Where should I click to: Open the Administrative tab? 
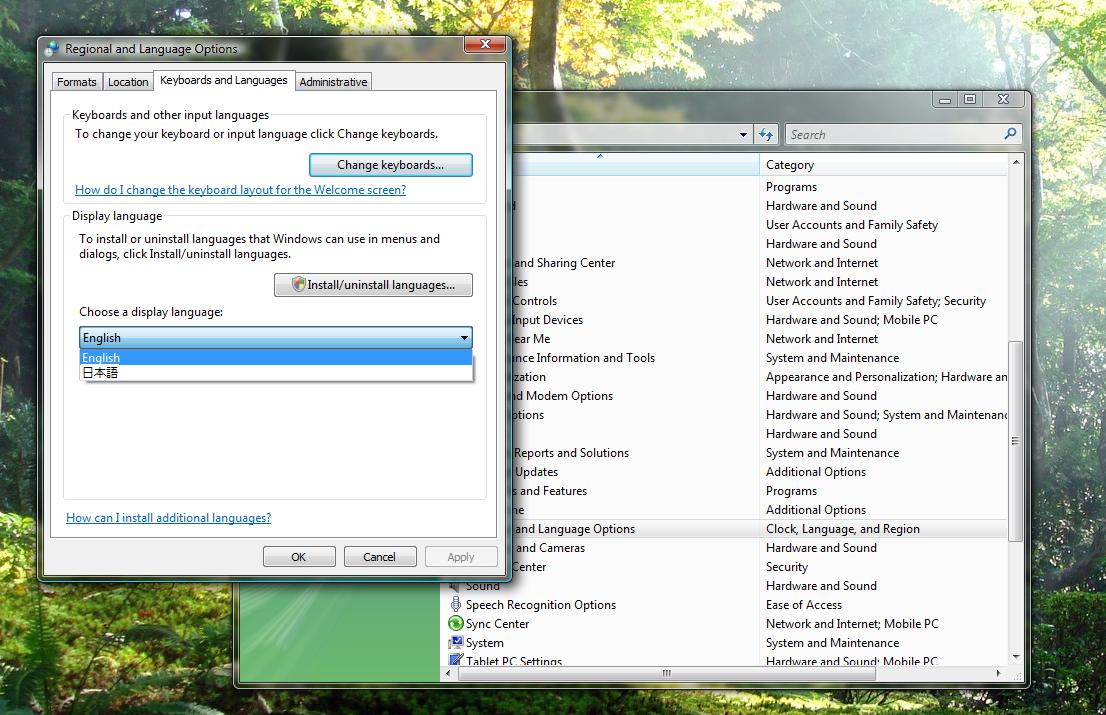coord(333,82)
